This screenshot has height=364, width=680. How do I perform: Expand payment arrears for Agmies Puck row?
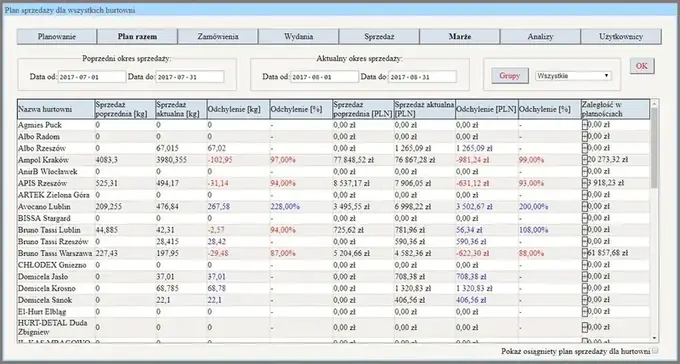584,125
